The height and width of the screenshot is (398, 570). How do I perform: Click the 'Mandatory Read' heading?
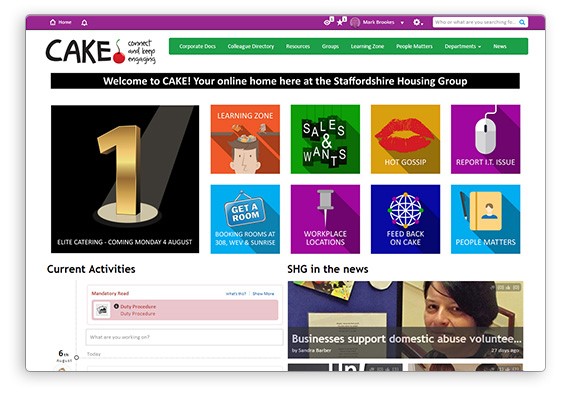pyautogui.click(x=110, y=293)
